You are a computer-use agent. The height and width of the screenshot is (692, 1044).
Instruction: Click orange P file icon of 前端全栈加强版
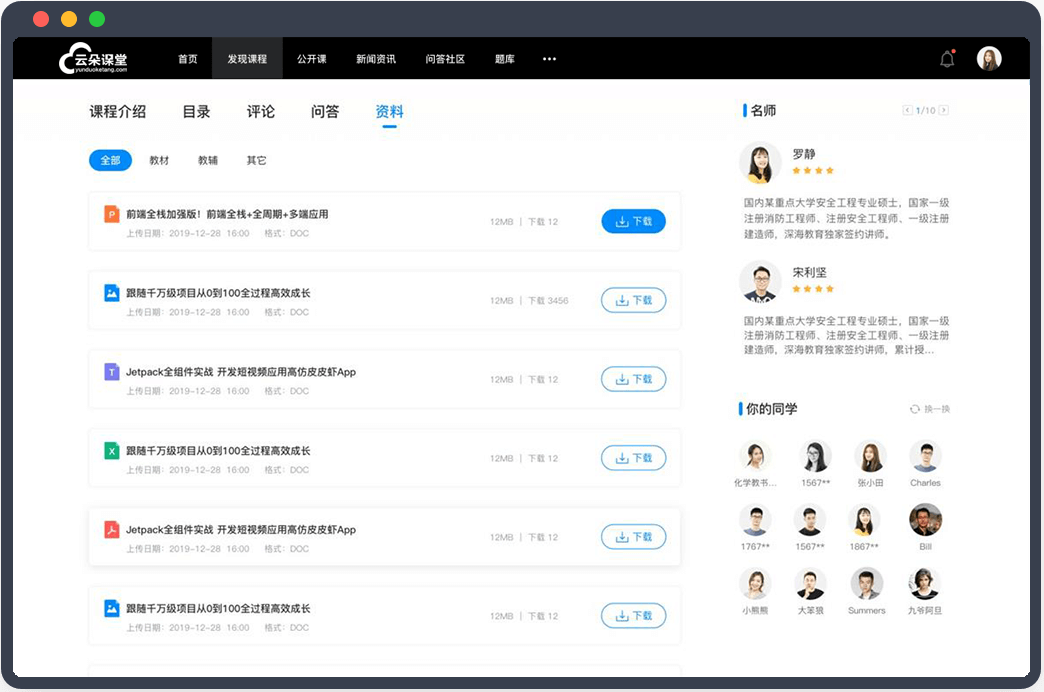click(x=112, y=214)
